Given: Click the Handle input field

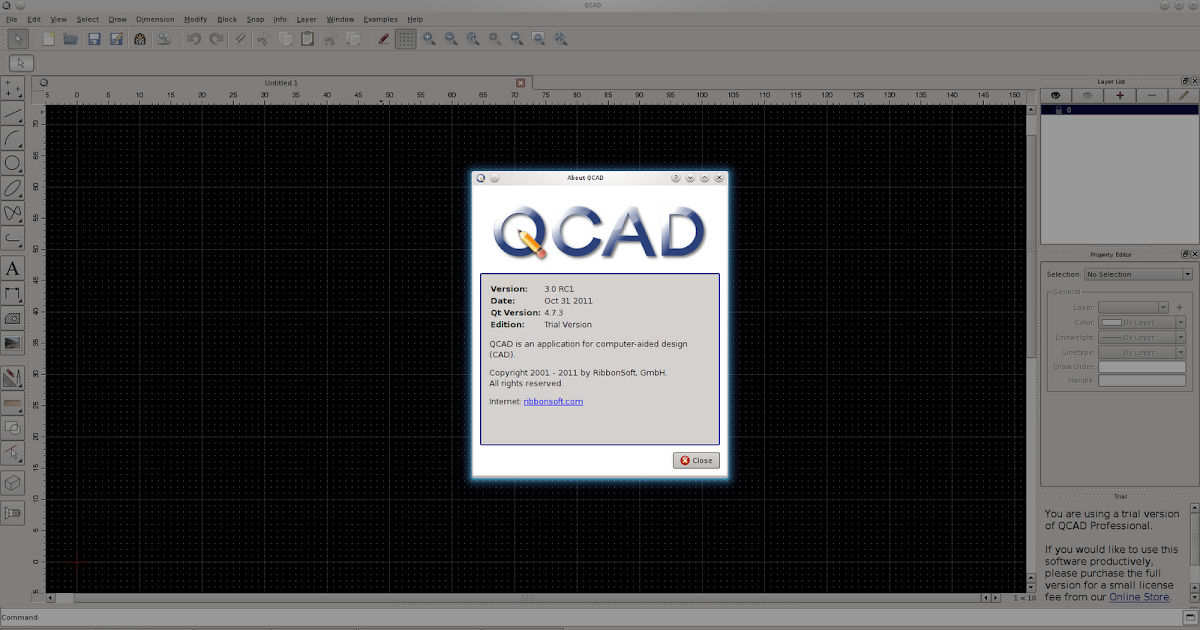Looking at the screenshot, I should point(1142,381).
